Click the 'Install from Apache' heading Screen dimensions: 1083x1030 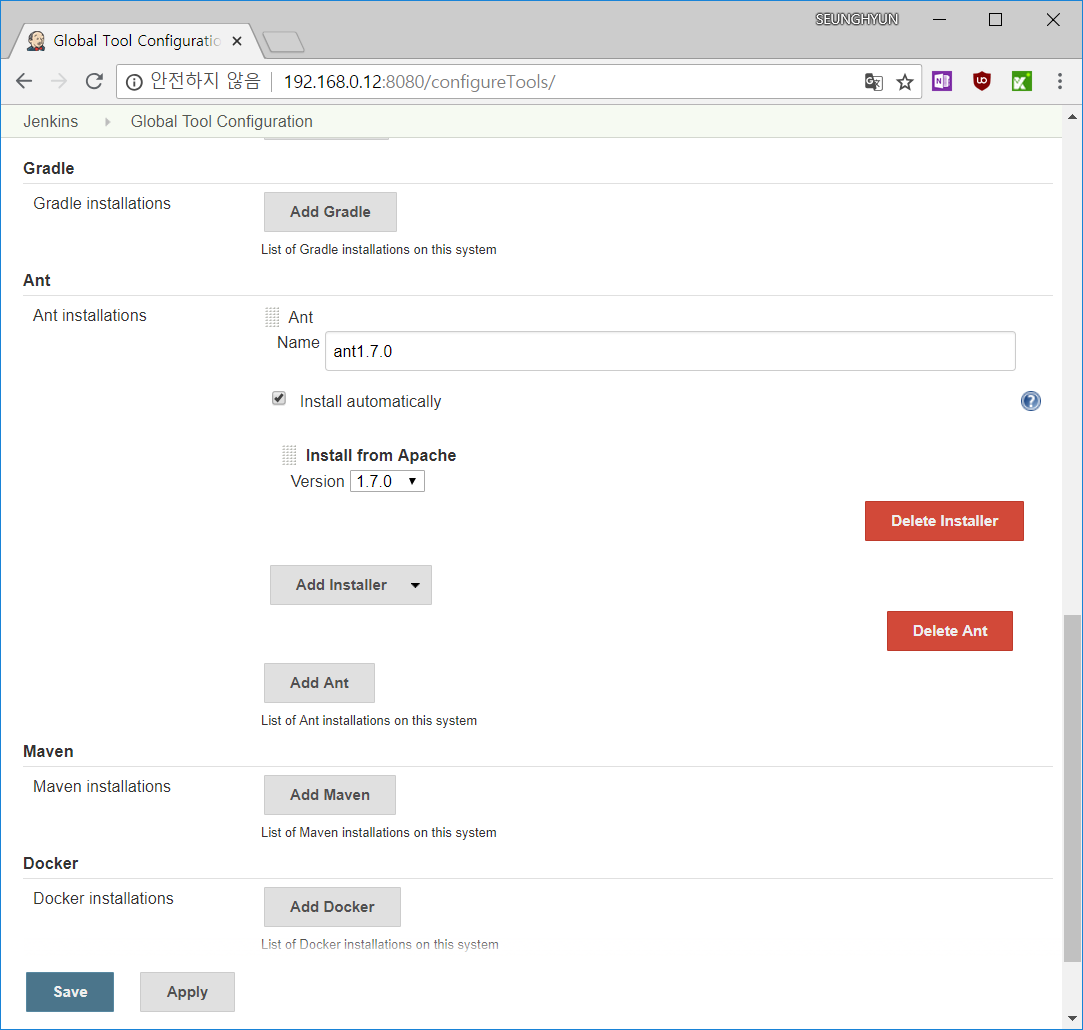[x=381, y=455]
